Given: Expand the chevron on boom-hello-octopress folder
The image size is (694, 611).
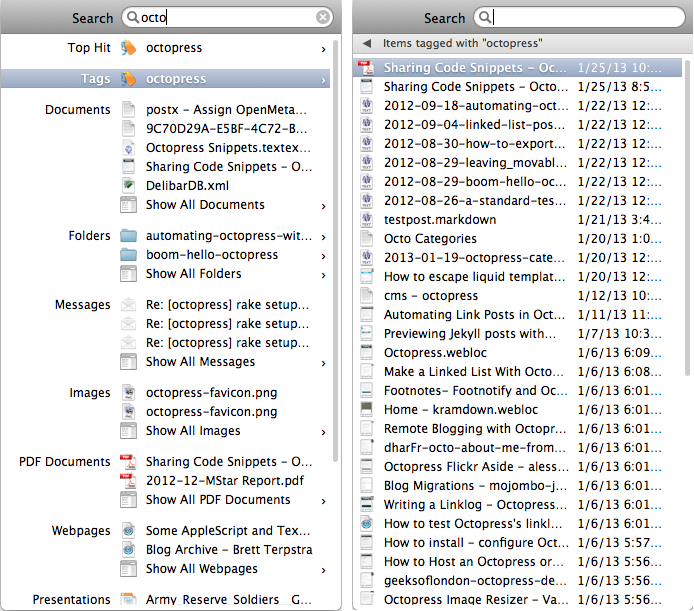Looking at the screenshot, I should [x=323, y=256].
